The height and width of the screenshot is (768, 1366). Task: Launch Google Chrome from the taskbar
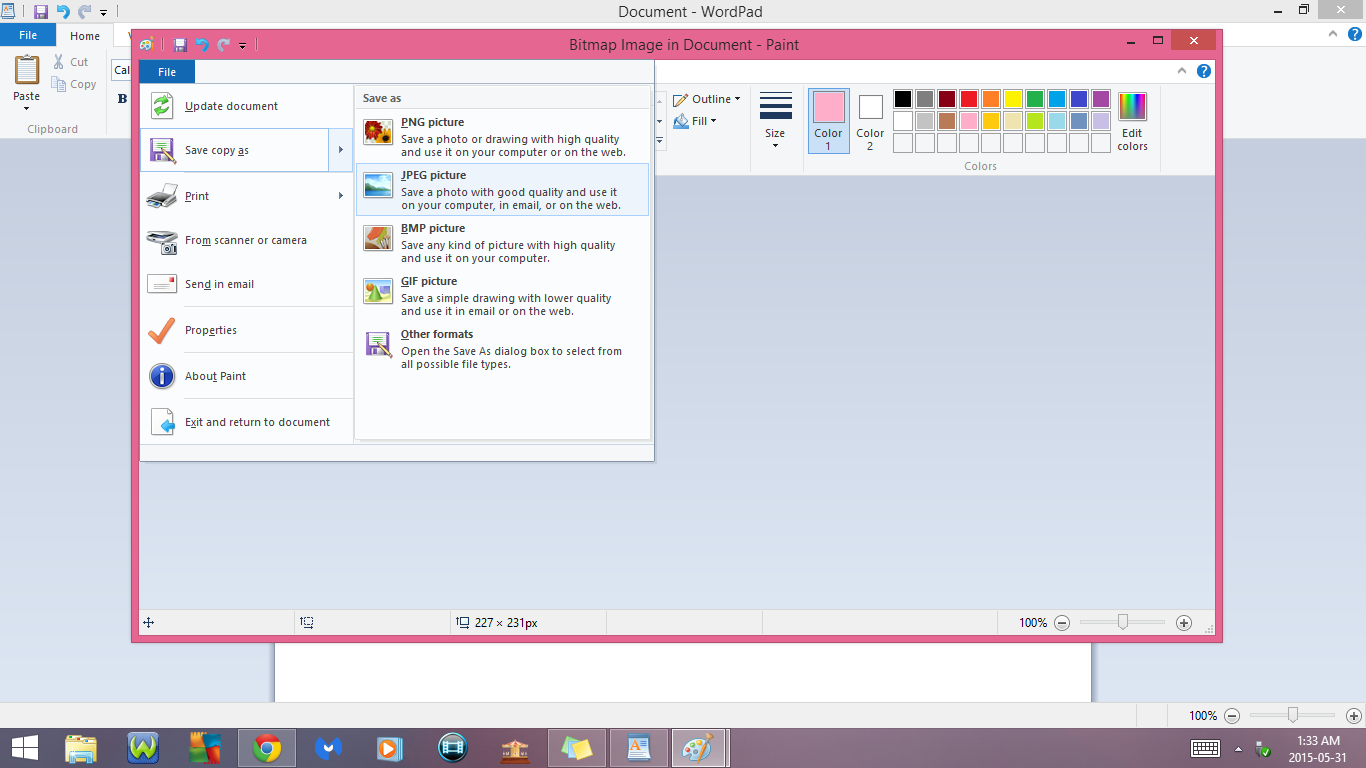pyautogui.click(x=266, y=747)
